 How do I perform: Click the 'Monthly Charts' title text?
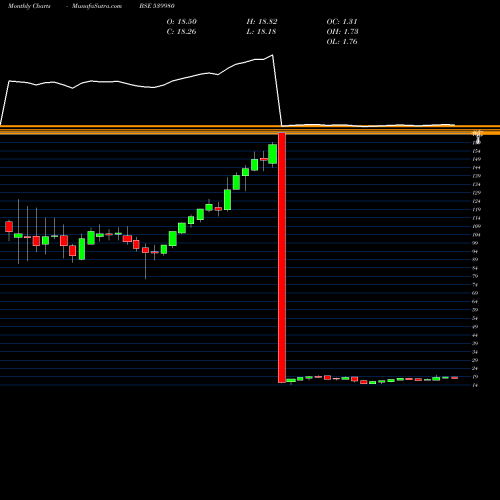[29, 6]
